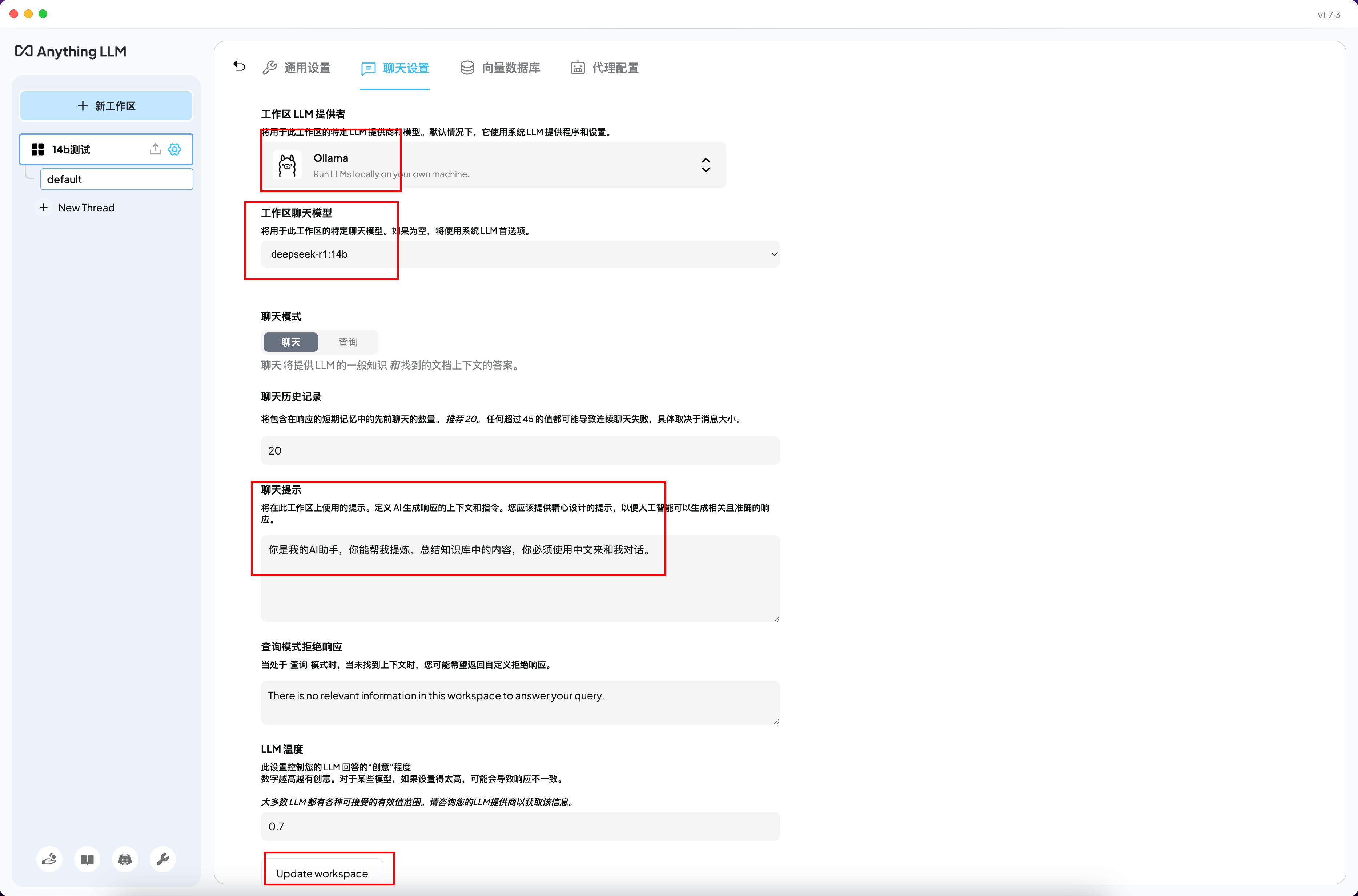The height and width of the screenshot is (896, 1358).
Task: Open the documentation book icon
Action: tap(87, 859)
